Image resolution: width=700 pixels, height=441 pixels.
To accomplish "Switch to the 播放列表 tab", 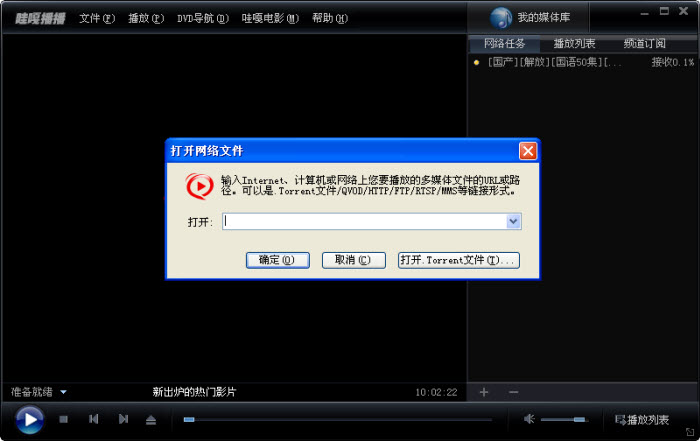I will click(x=575, y=44).
